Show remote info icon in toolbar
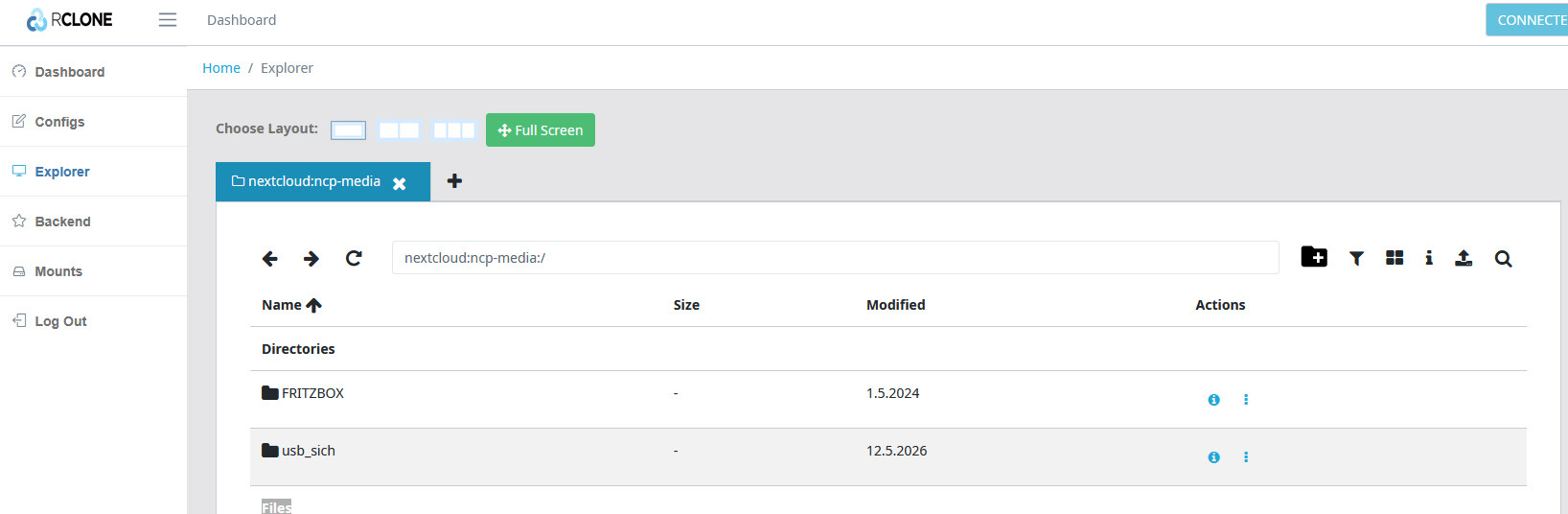Screen dimensions: 1568x514 (x=1429, y=258)
